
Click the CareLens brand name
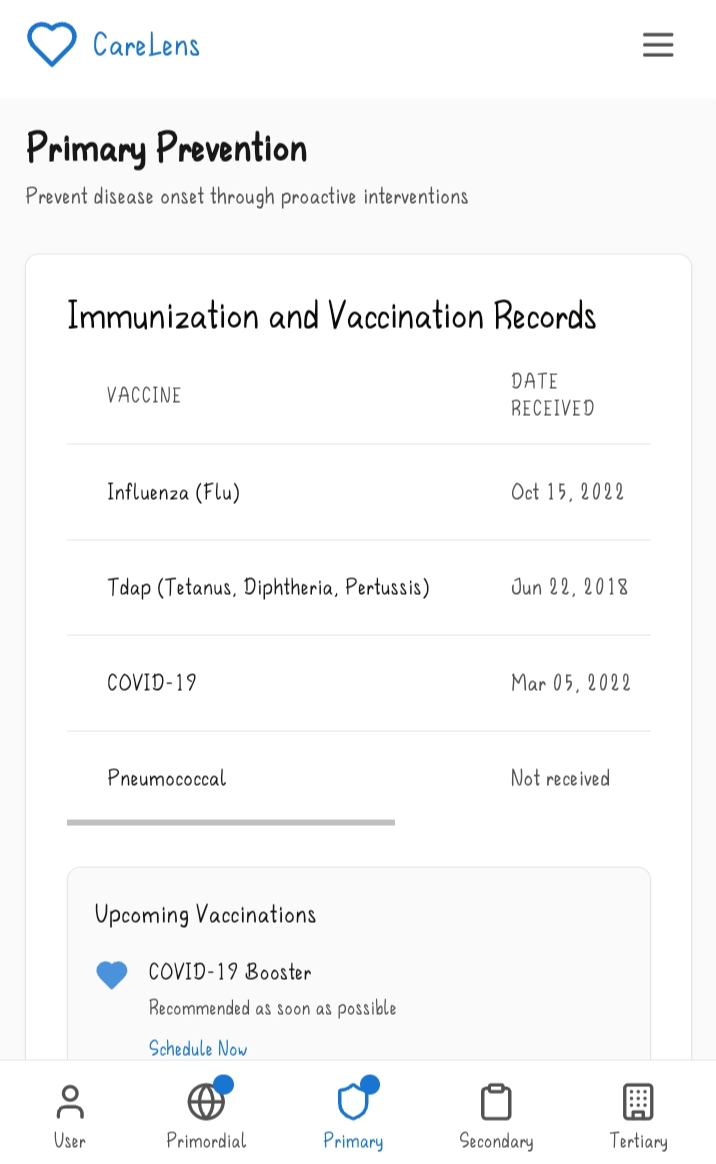(x=146, y=45)
